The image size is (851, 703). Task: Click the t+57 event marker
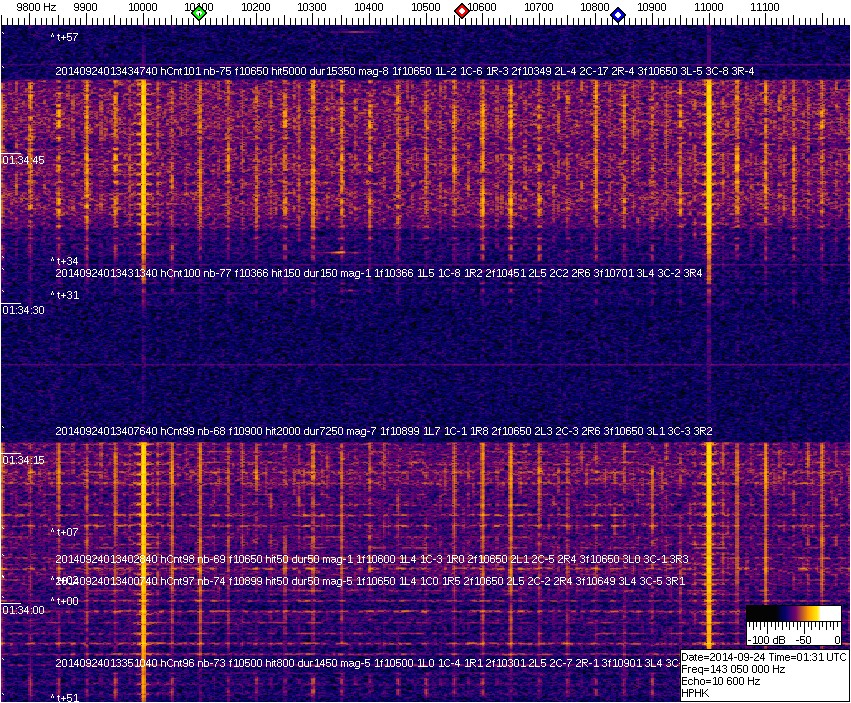coord(66,37)
